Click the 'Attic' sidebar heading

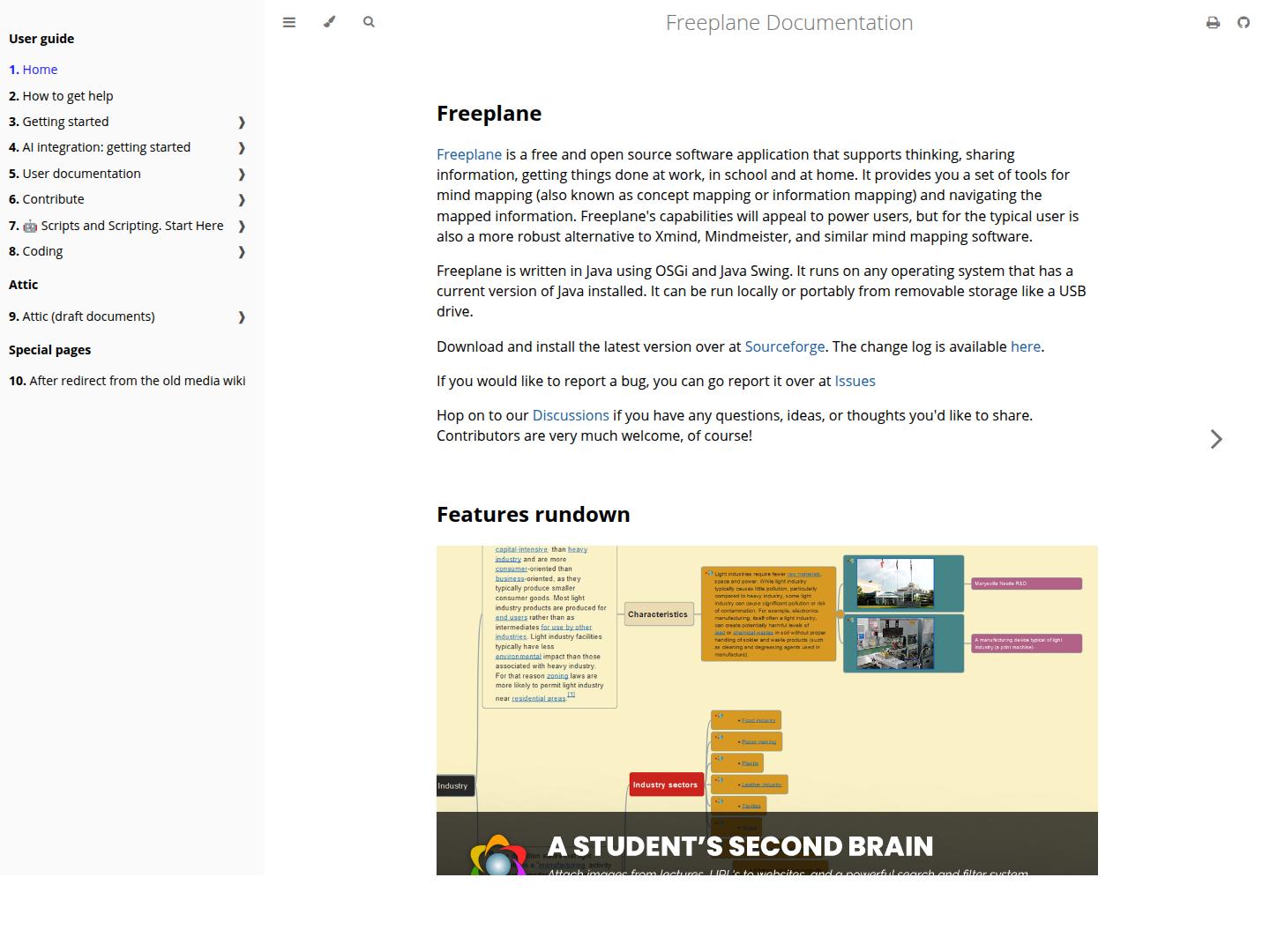pyautogui.click(x=24, y=285)
